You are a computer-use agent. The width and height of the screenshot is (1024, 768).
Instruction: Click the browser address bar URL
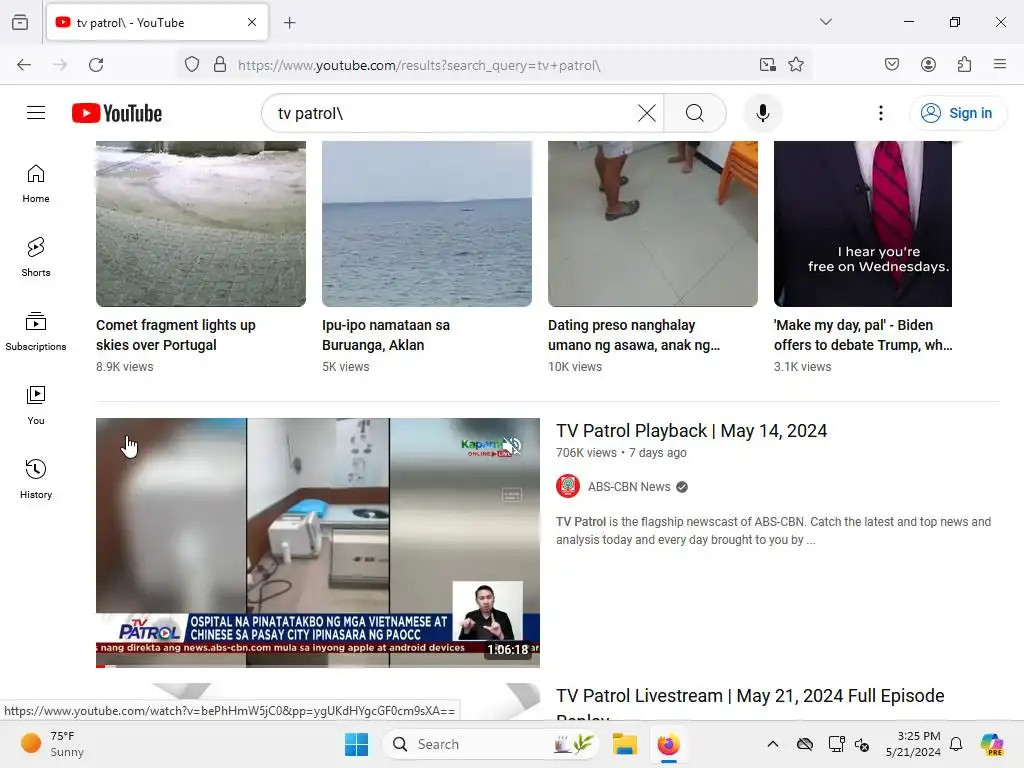tap(419, 65)
